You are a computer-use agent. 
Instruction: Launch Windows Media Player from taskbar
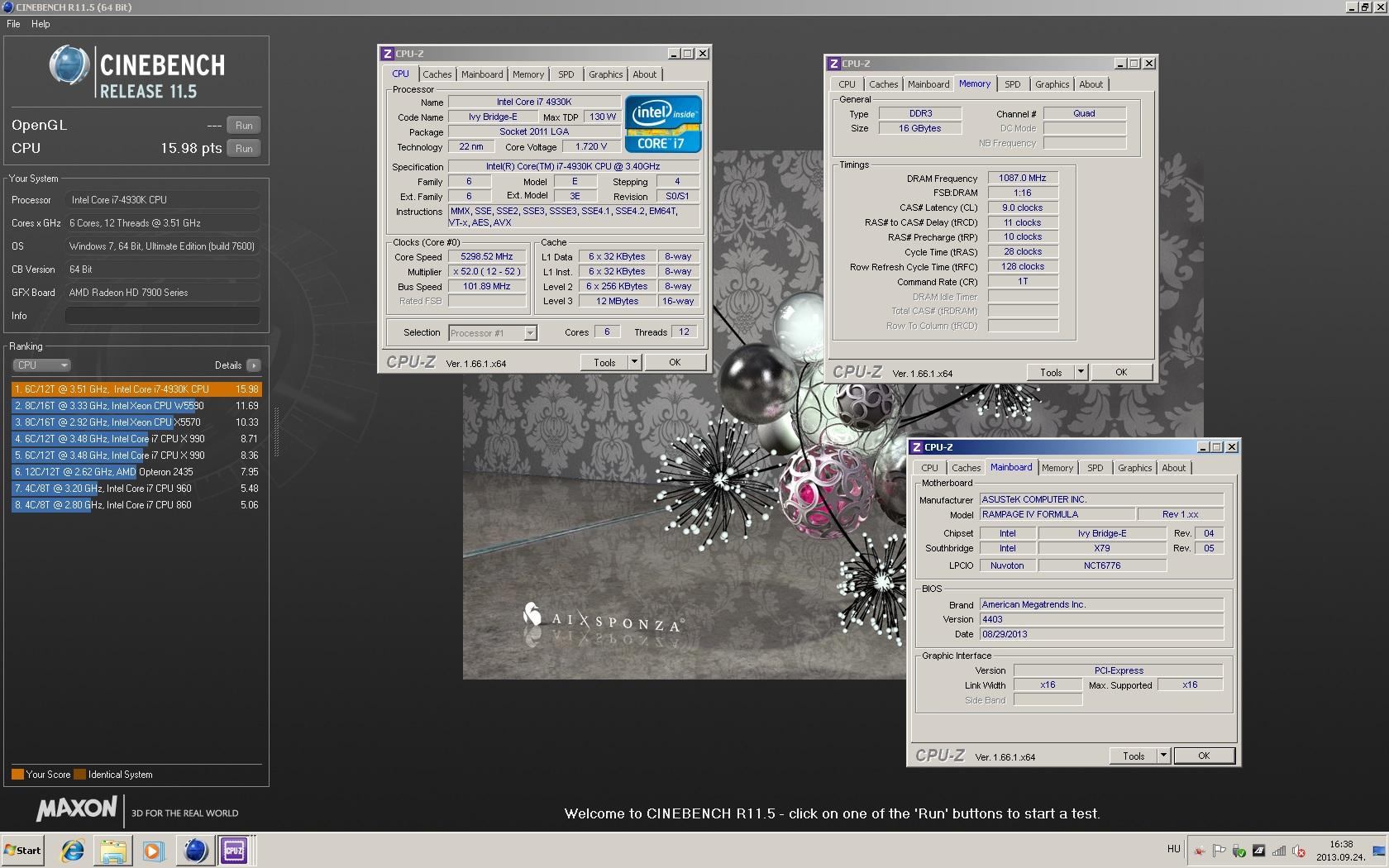tap(153, 851)
